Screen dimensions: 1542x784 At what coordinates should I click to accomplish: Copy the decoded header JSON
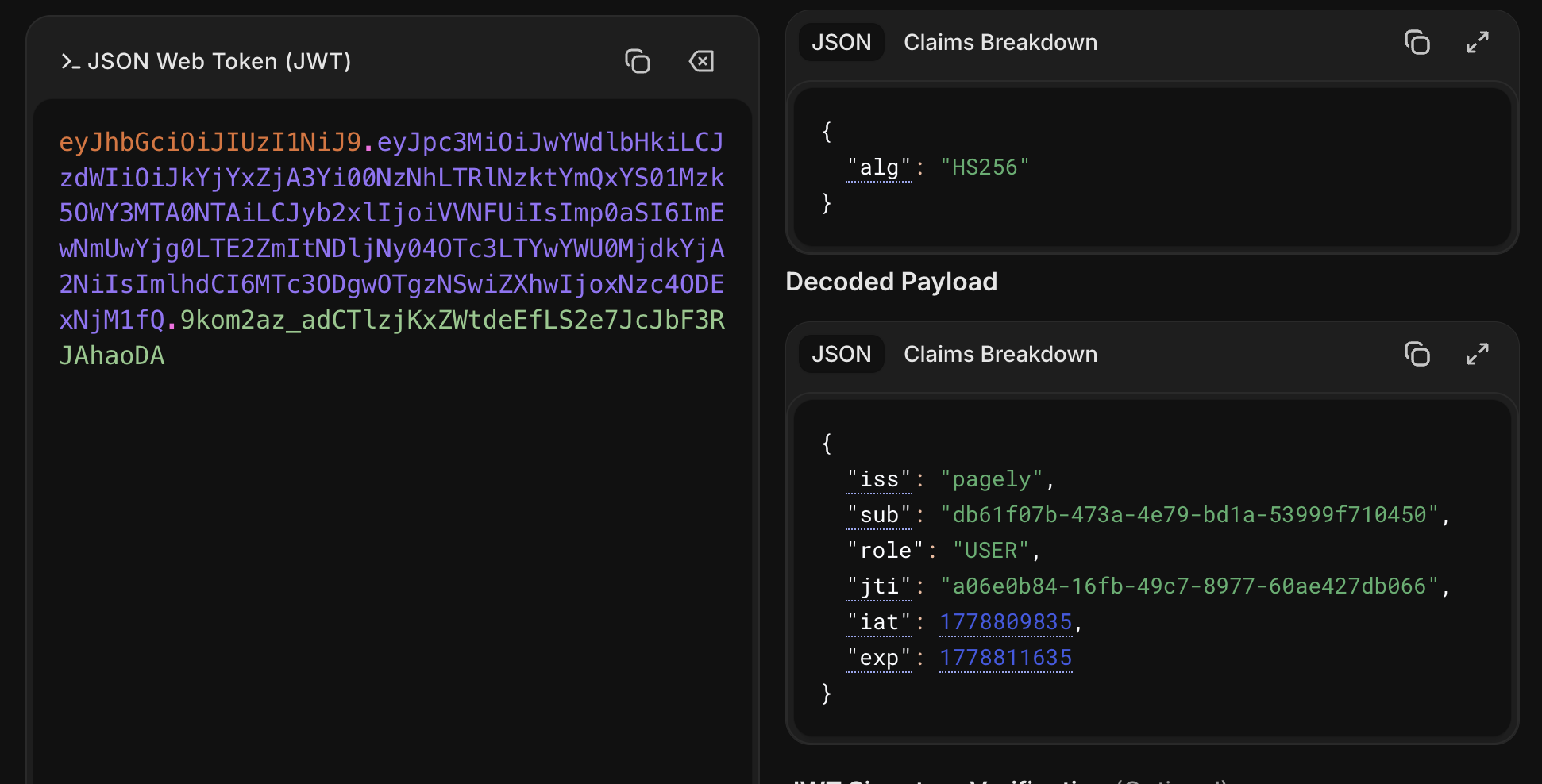1417,42
